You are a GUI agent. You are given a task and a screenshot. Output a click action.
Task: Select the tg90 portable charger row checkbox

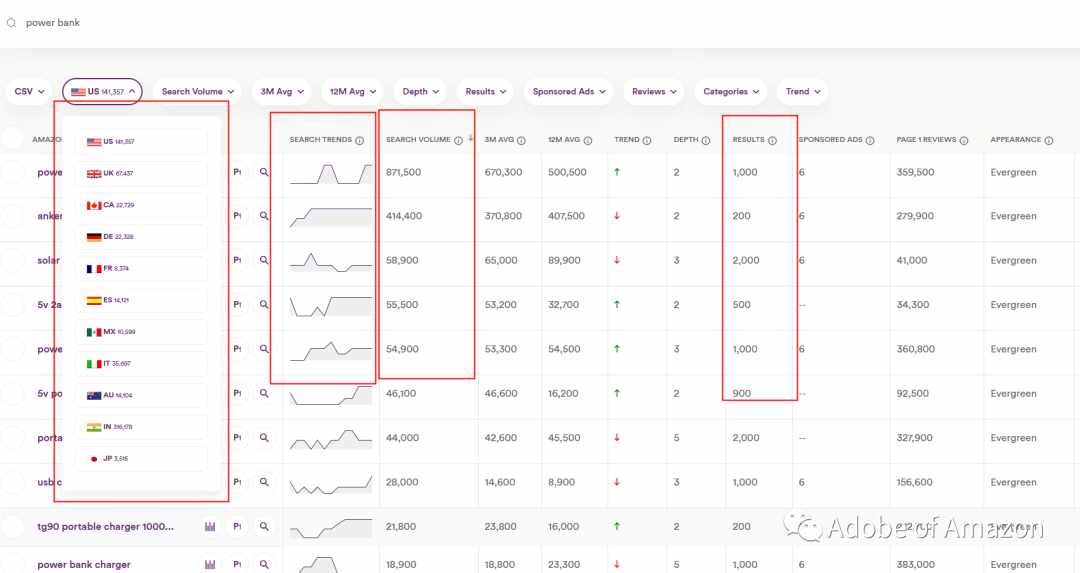pos(12,527)
